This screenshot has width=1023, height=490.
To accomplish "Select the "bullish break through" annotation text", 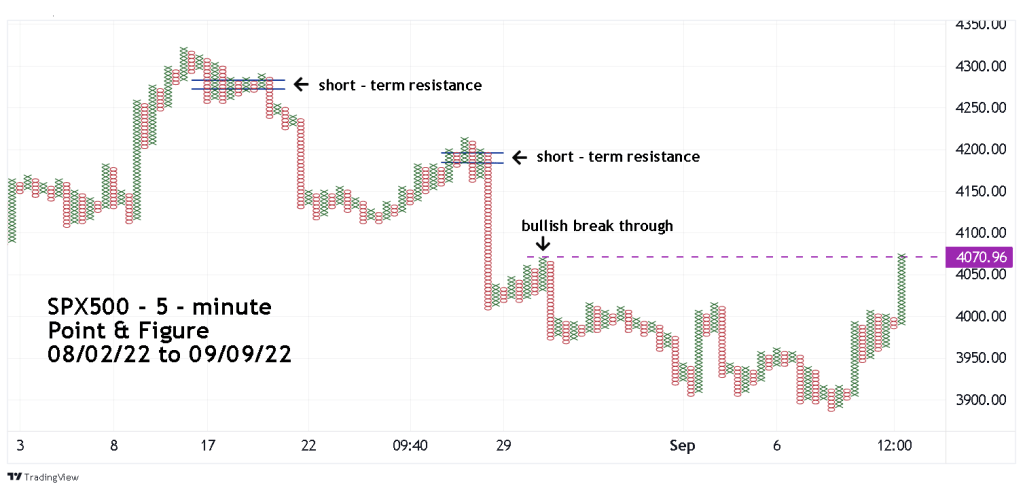I will point(597,226).
